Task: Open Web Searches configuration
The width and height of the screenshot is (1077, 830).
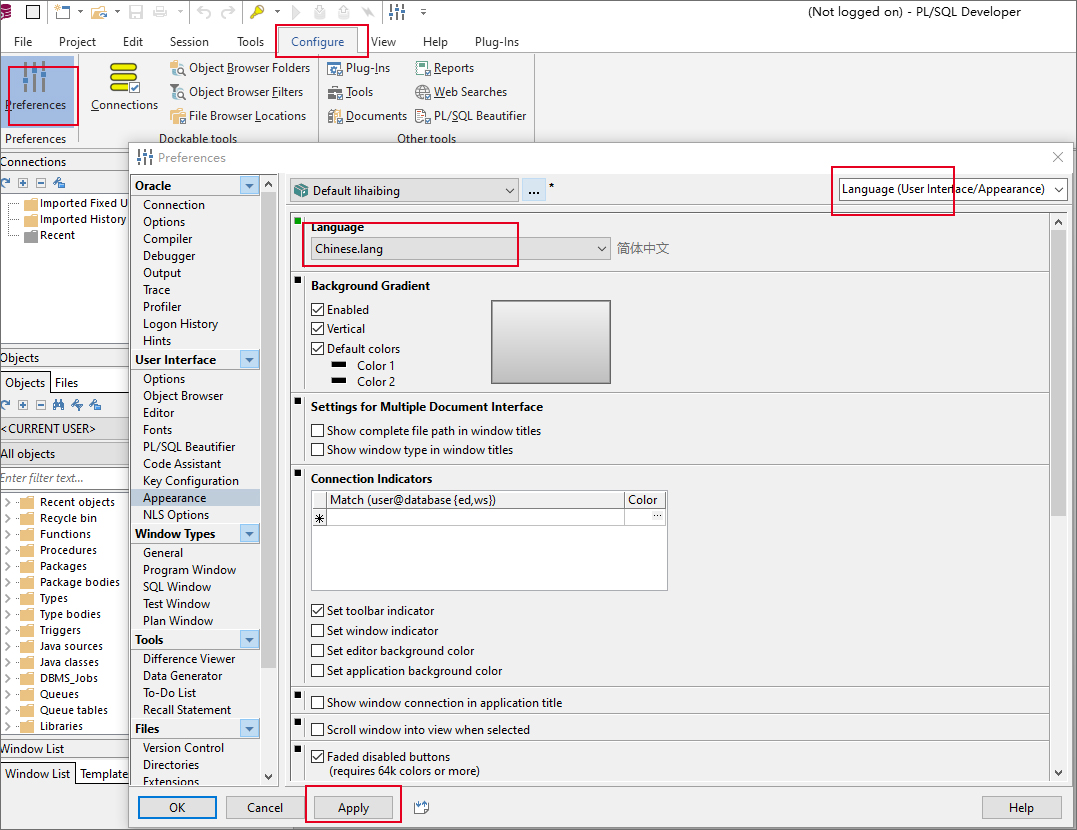Action: pyautogui.click(x=461, y=92)
